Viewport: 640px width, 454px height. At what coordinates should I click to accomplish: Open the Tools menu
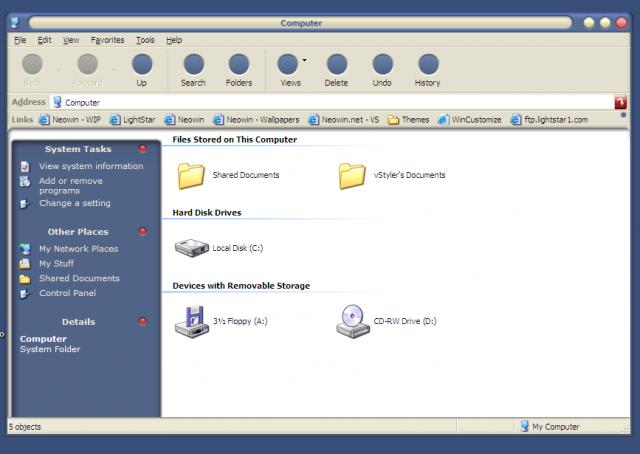(x=145, y=40)
